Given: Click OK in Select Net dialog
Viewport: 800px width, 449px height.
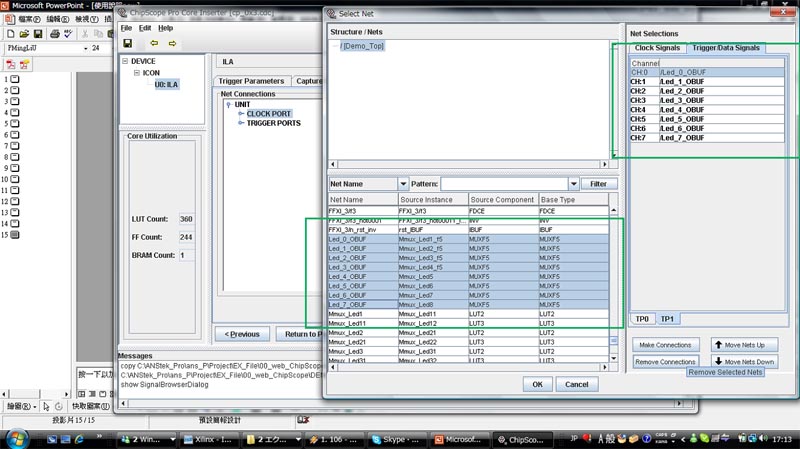Looking at the screenshot, I should [x=537, y=384].
